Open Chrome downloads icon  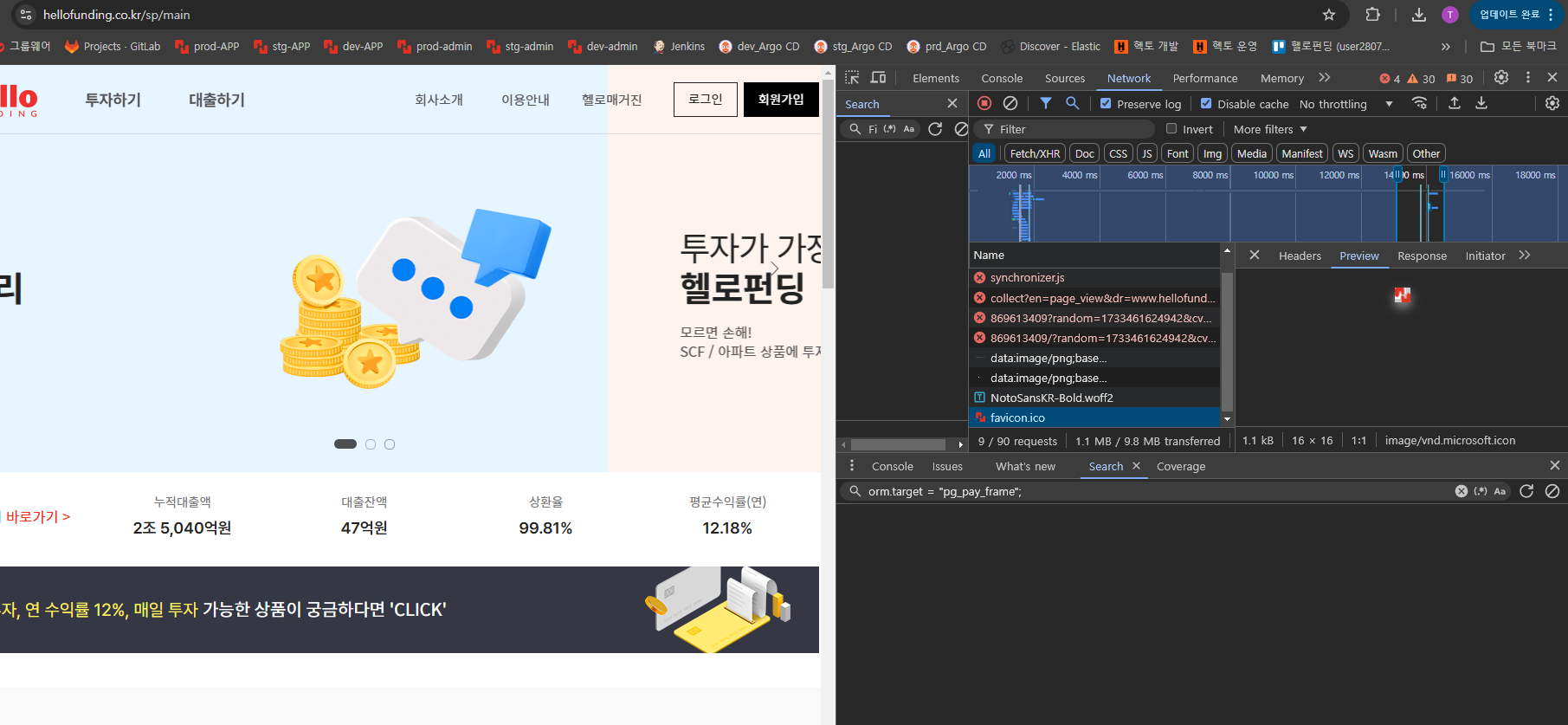point(1419,15)
